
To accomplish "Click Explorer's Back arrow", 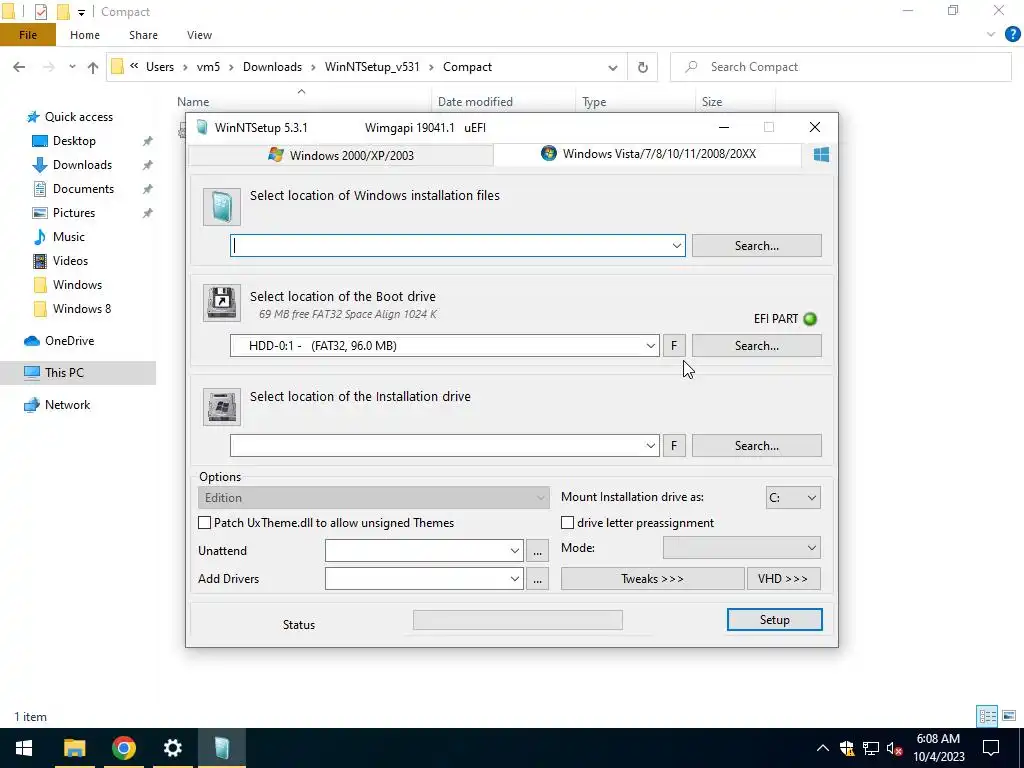I will pos(19,67).
